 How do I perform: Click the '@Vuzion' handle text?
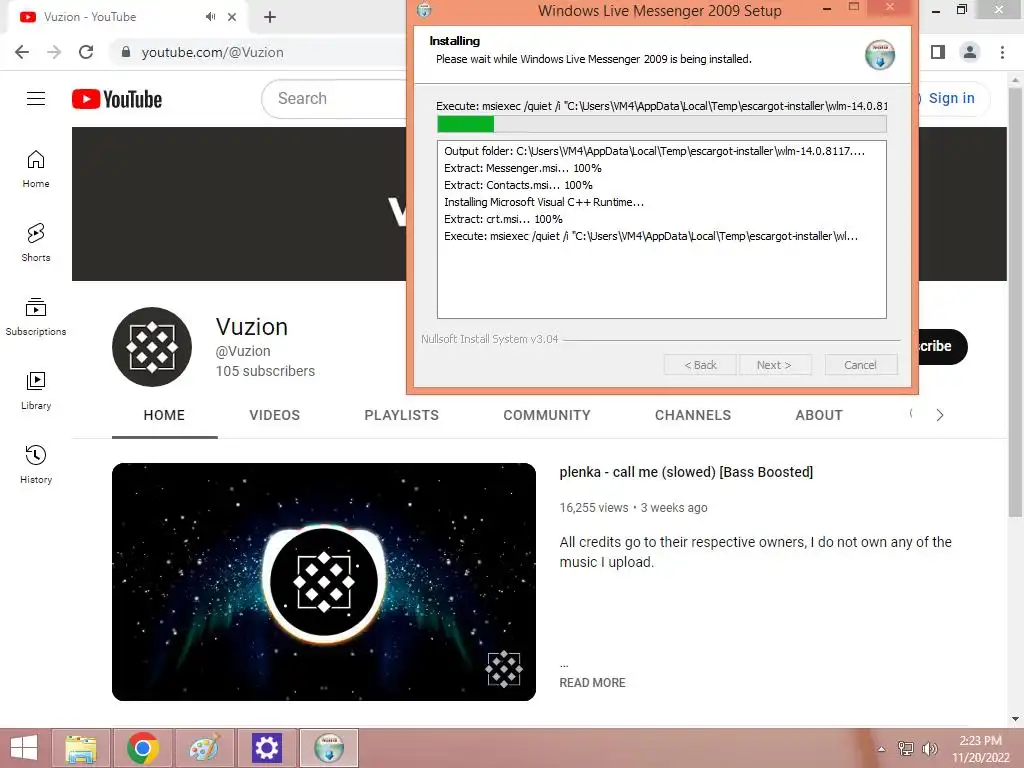[x=243, y=351]
